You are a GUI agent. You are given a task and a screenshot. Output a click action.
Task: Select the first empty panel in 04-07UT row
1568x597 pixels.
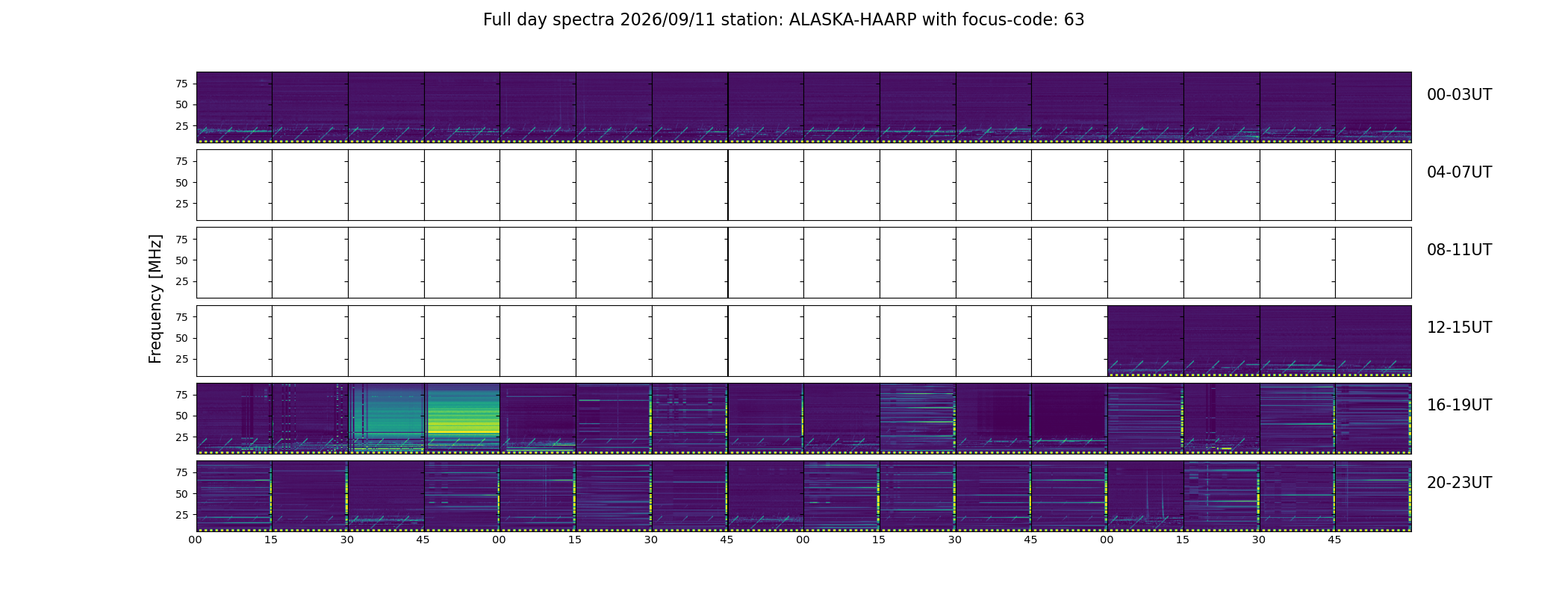pos(234,185)
